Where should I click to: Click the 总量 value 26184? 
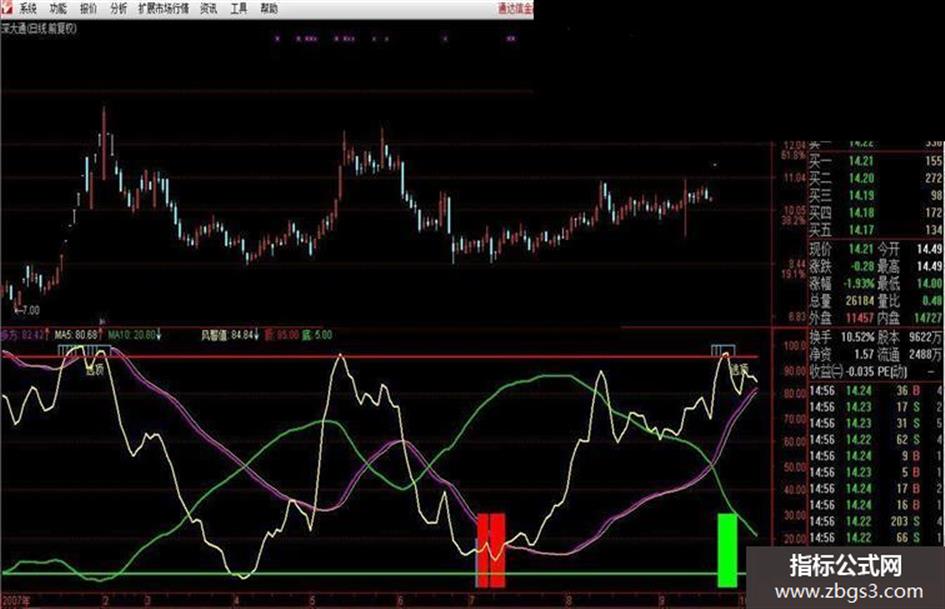[859, 300]
